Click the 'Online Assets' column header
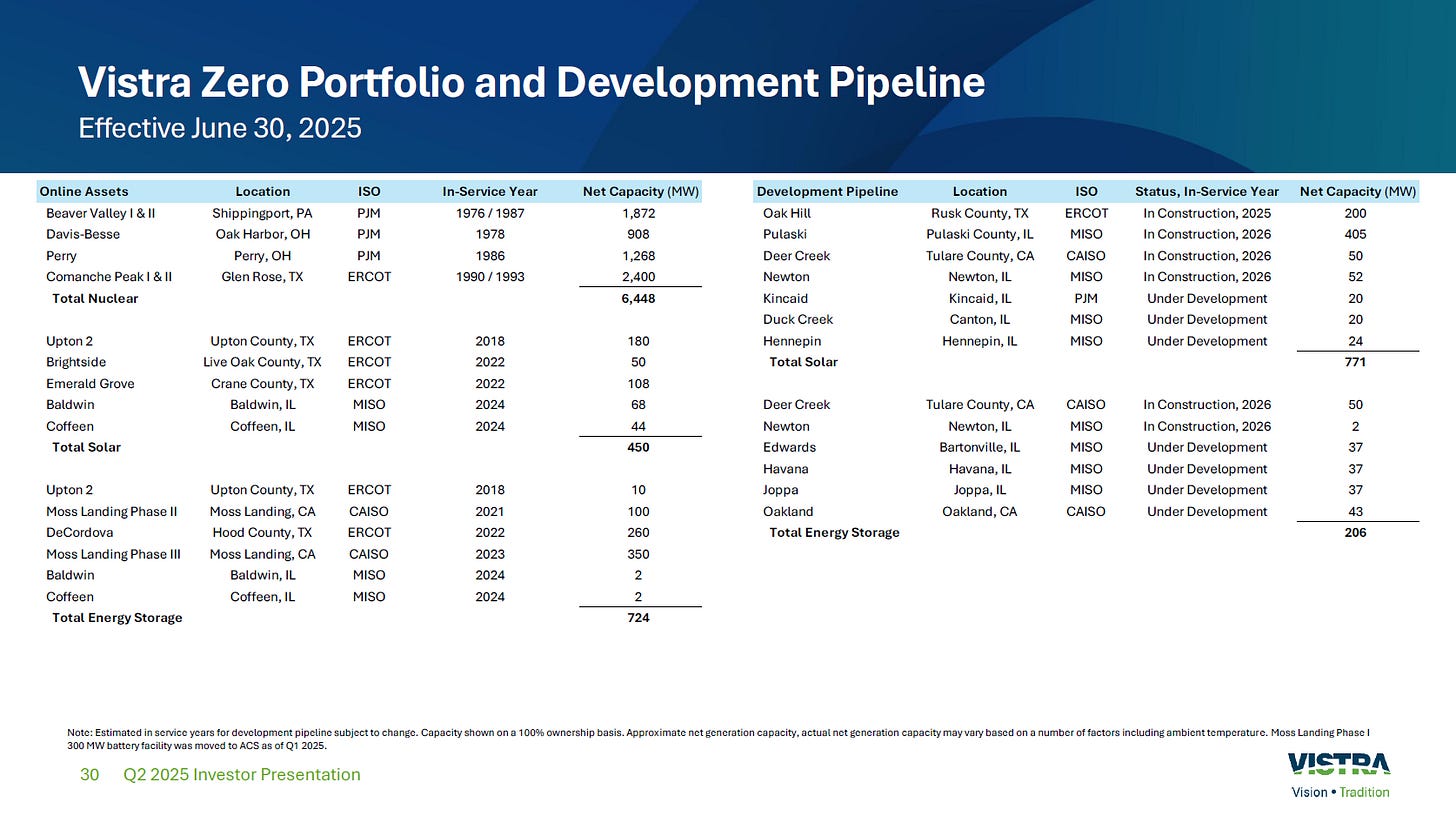This screenshot has width=1456, height=817. 84,191
